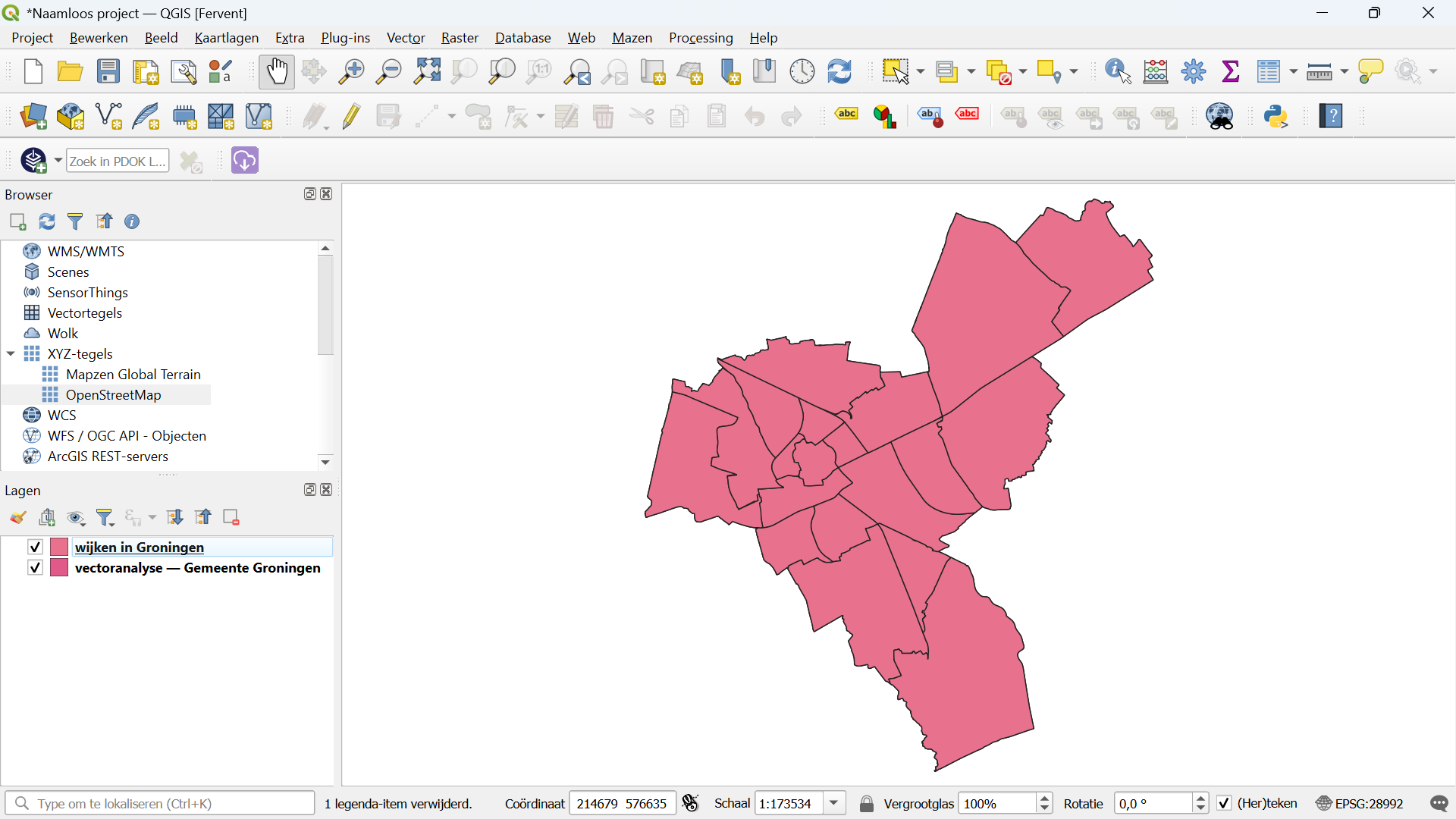
Task: Collapse the XYZ-tegels tree node
Action: click(x=11, y=354)
